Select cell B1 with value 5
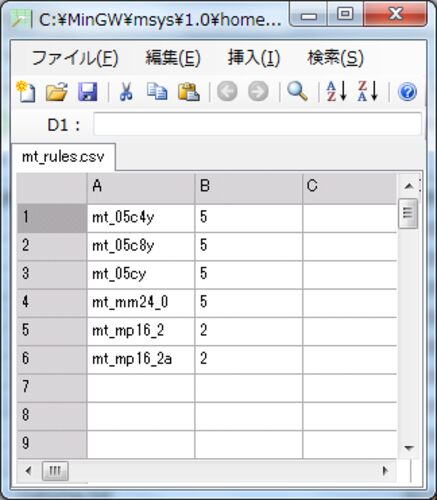Screen dimensions: 437x500 click(249, 218)
